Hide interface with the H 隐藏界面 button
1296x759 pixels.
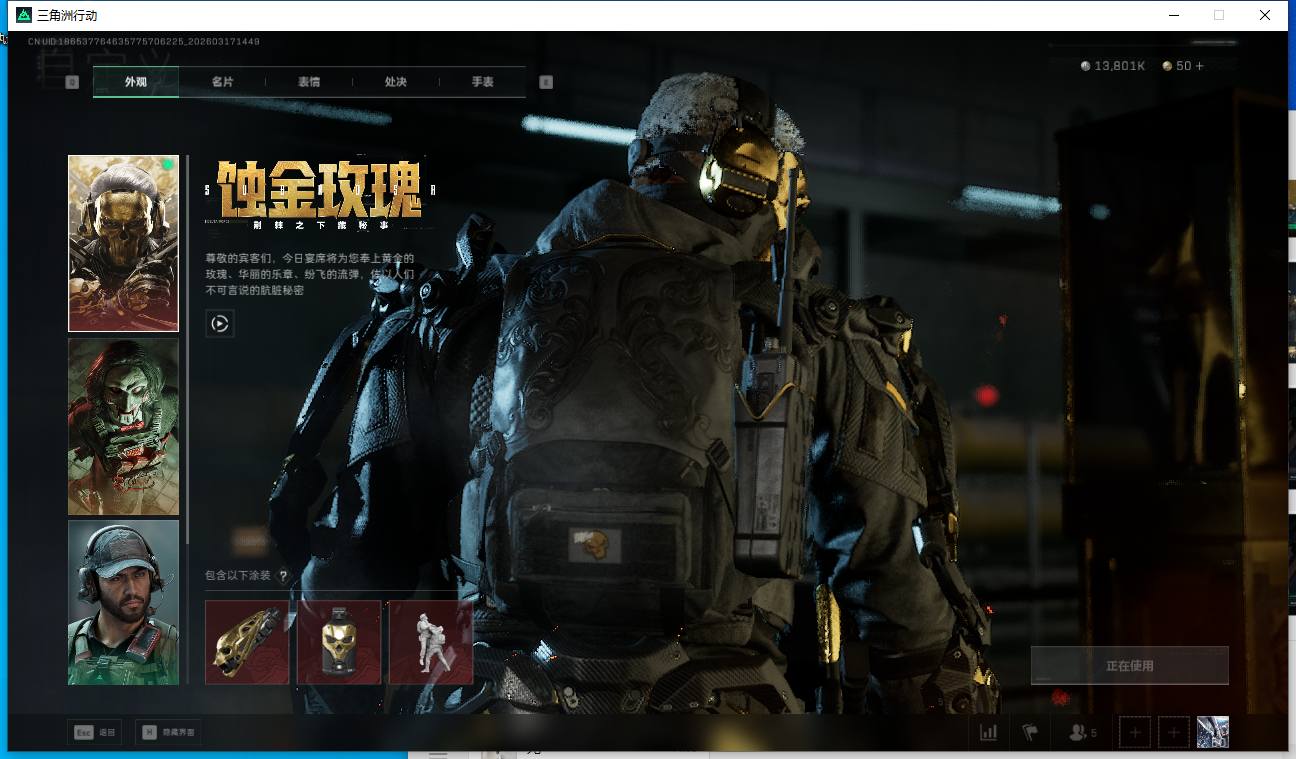point(168,733)
